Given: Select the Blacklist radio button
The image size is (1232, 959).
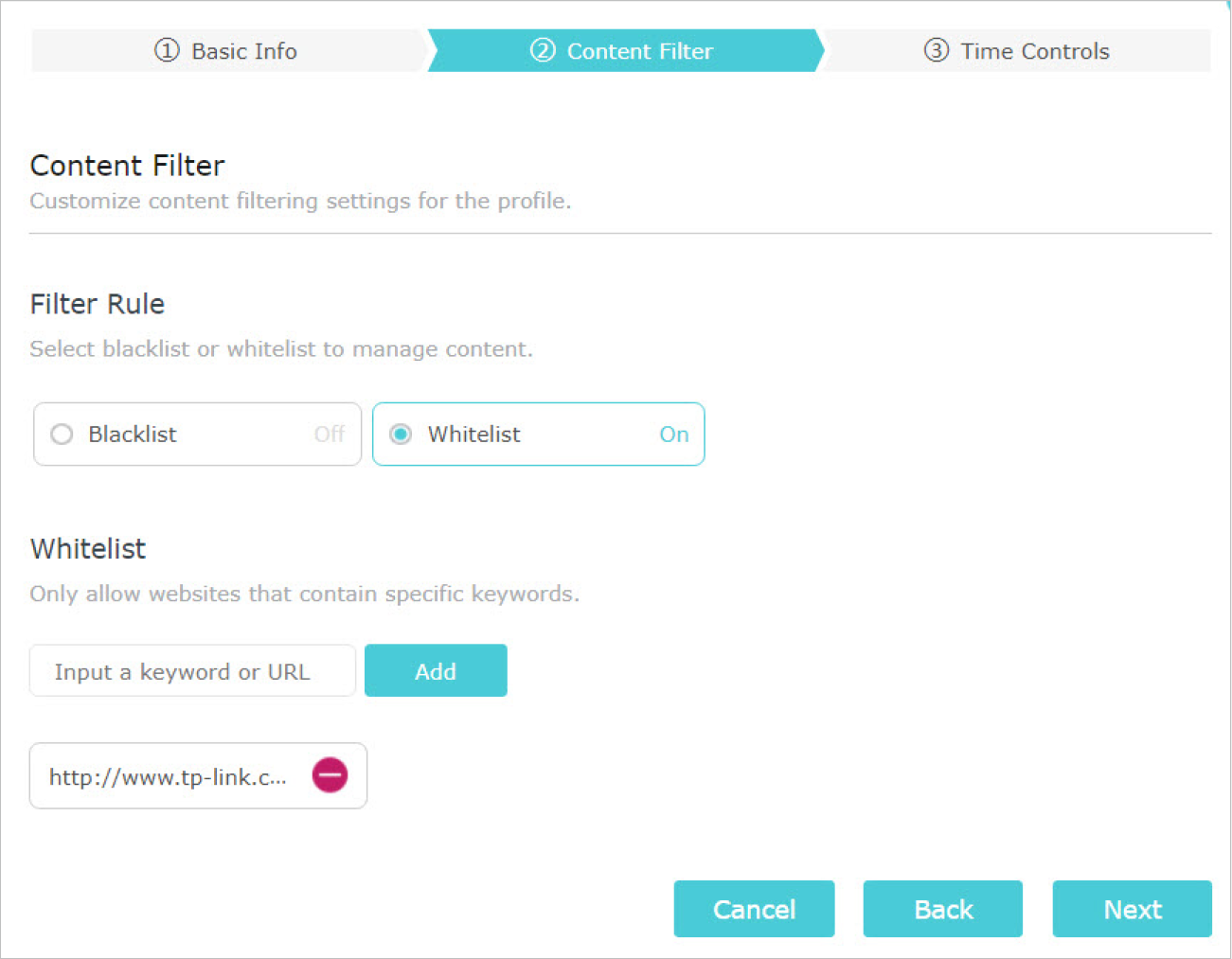Looking at the screenshot, I should point(62,434).
